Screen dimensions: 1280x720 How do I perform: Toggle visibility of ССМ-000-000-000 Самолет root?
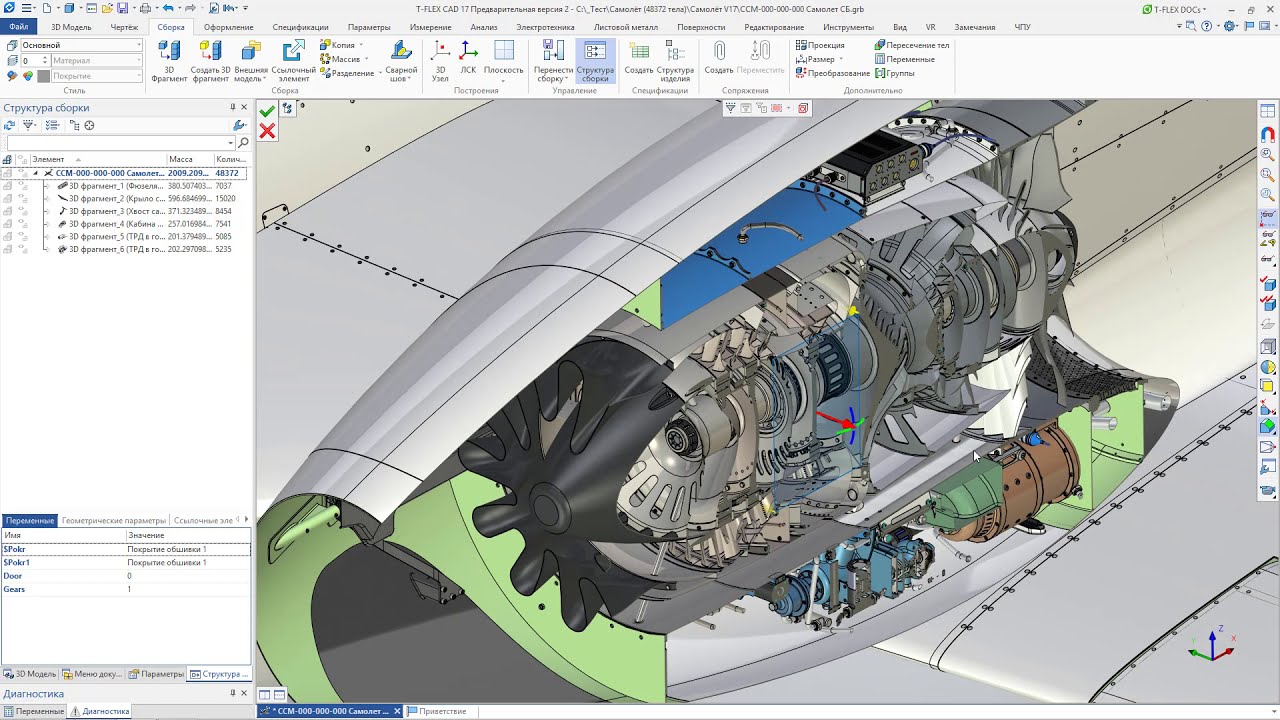click(x=8, y=173)
